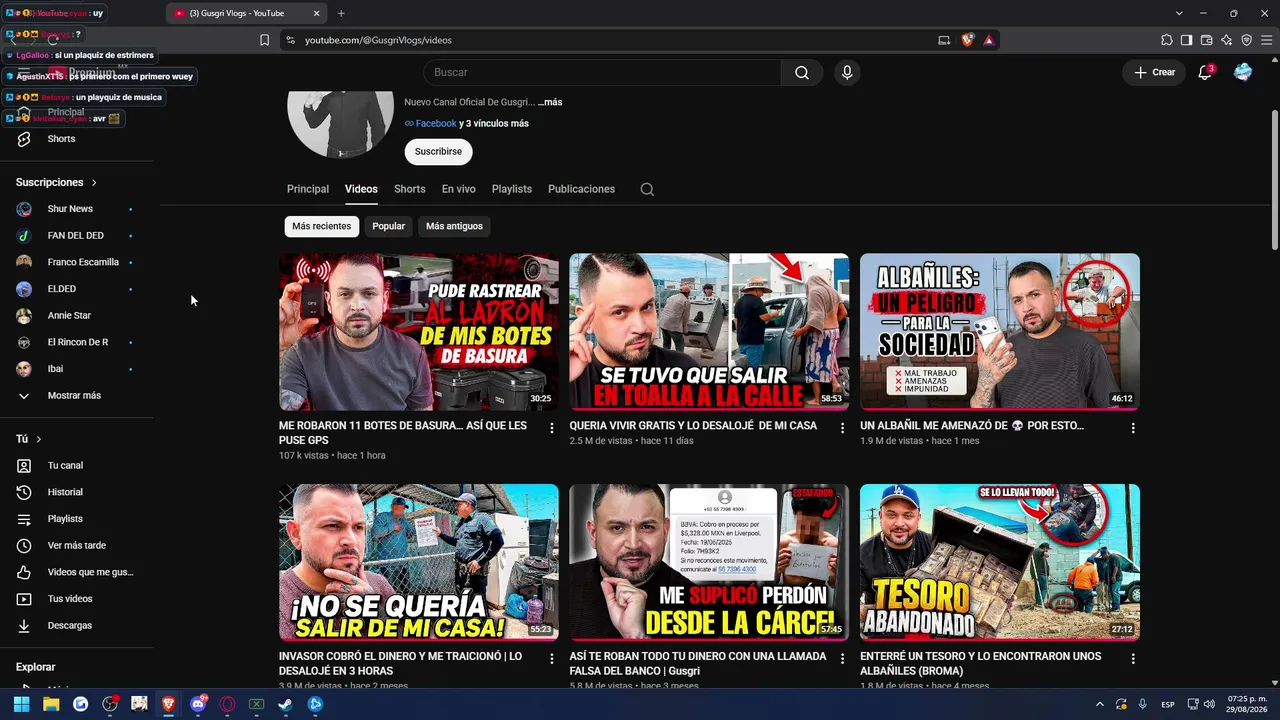1280x720 pixels.
Task: Select the Popular filter chip
Action: tap(389, 226)
